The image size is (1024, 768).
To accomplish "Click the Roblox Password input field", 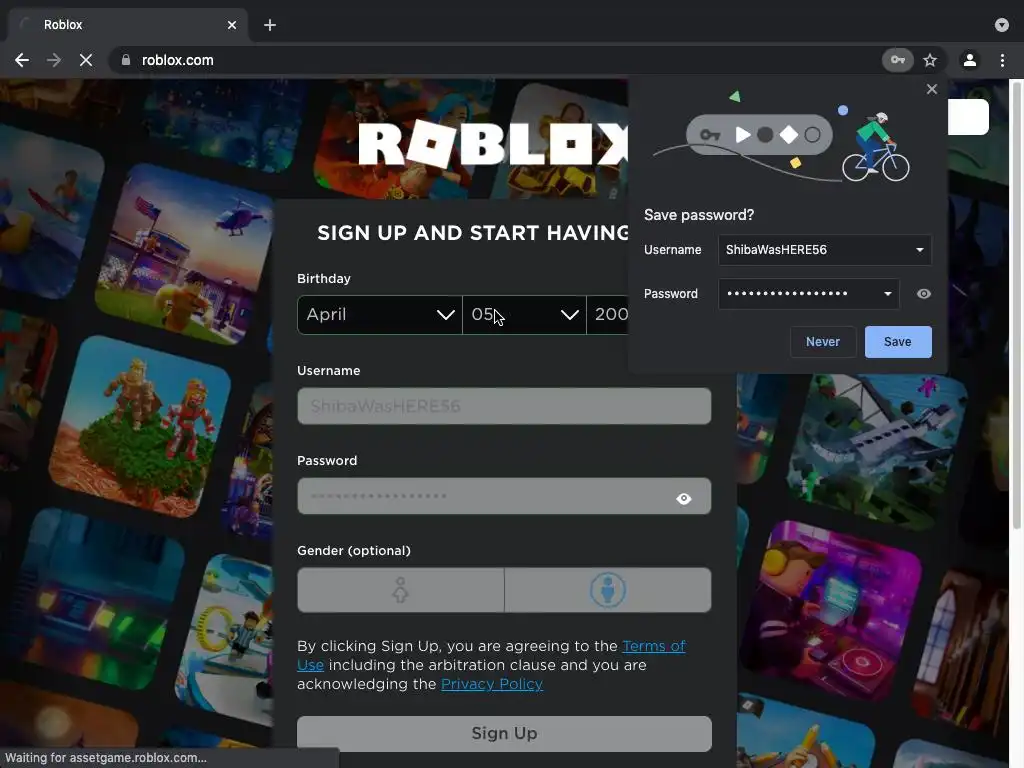I will [x=504, y=496].
